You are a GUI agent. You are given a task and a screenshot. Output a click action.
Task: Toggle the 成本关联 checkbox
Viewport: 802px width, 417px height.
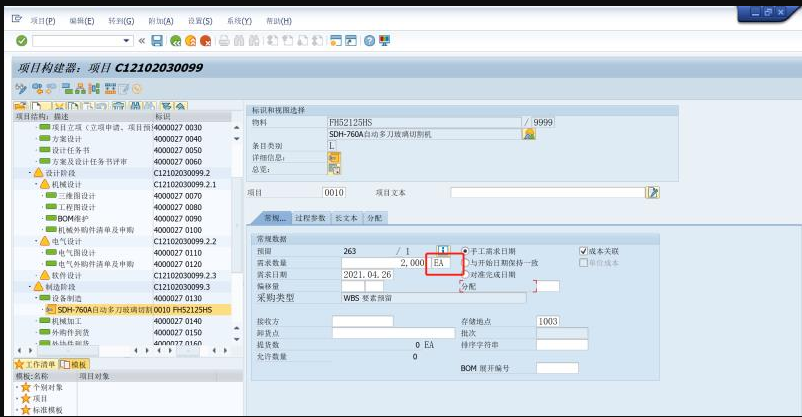coord(583,251)
